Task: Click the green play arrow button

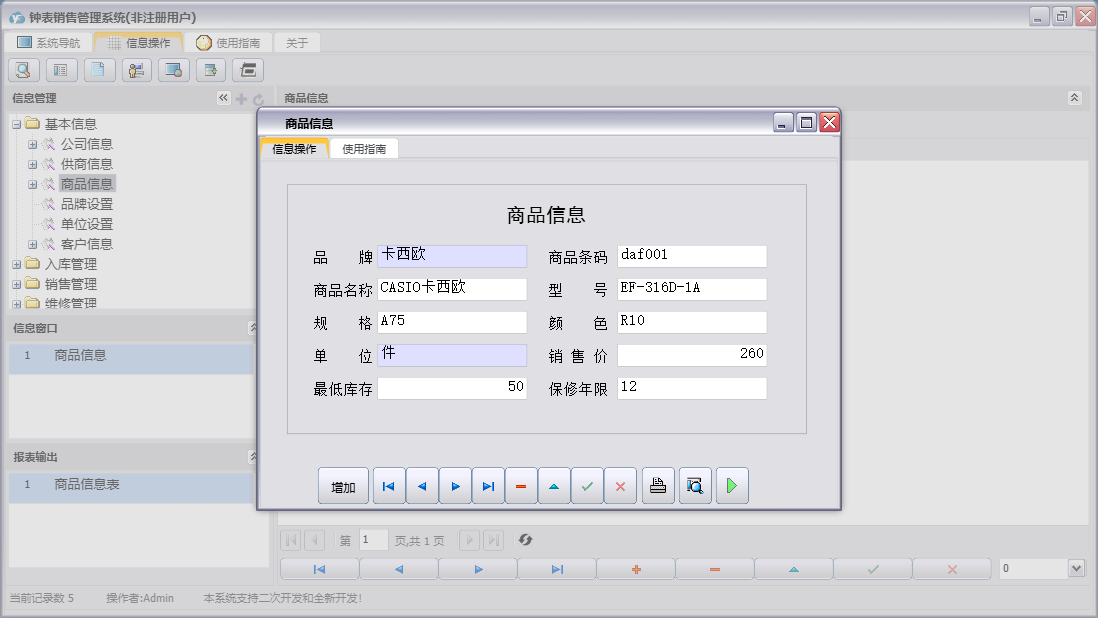Action: 732,486
